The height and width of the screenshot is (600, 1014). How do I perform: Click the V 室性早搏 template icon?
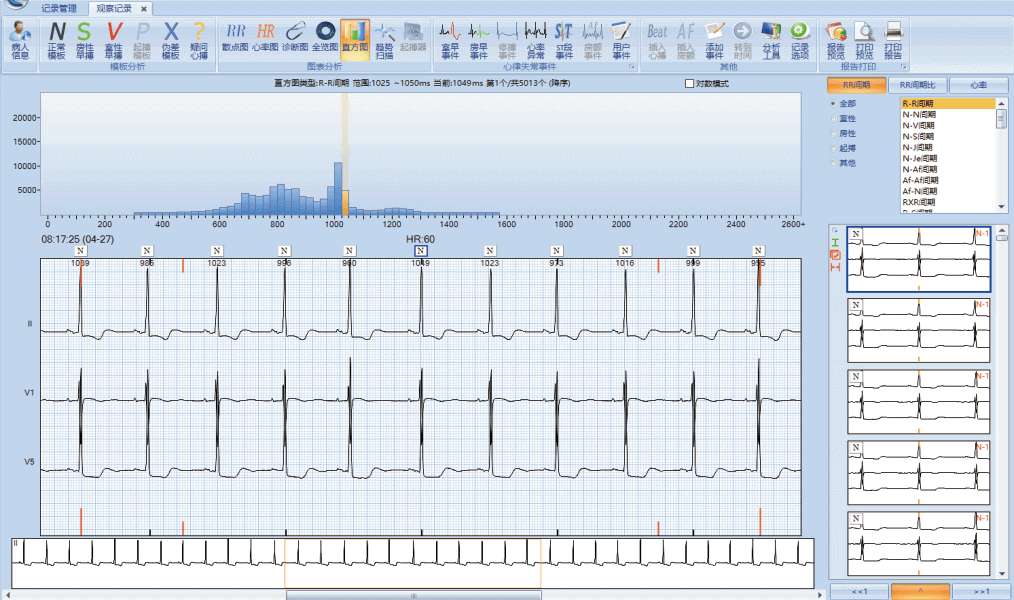tap(114, 40)
